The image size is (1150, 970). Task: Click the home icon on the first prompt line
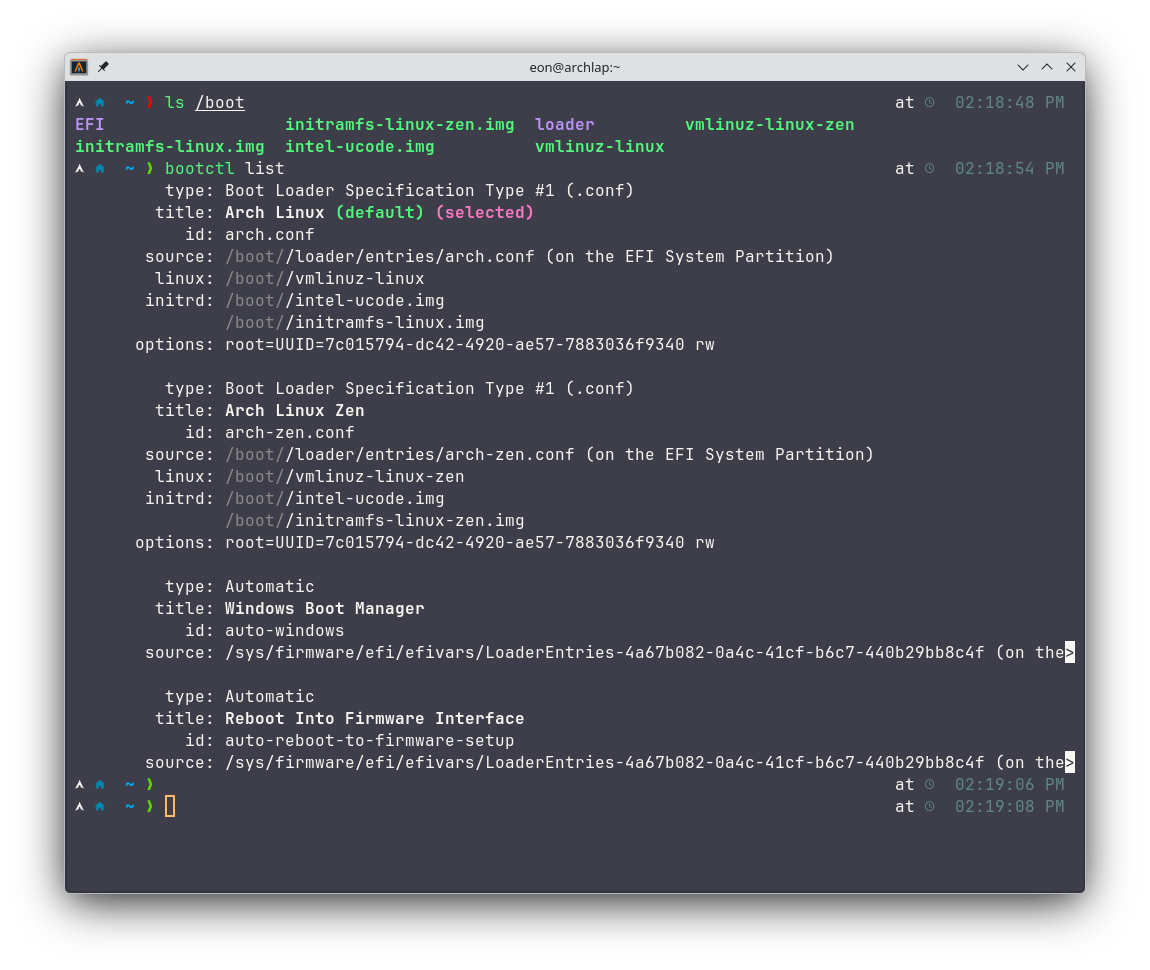coord(99,102)
